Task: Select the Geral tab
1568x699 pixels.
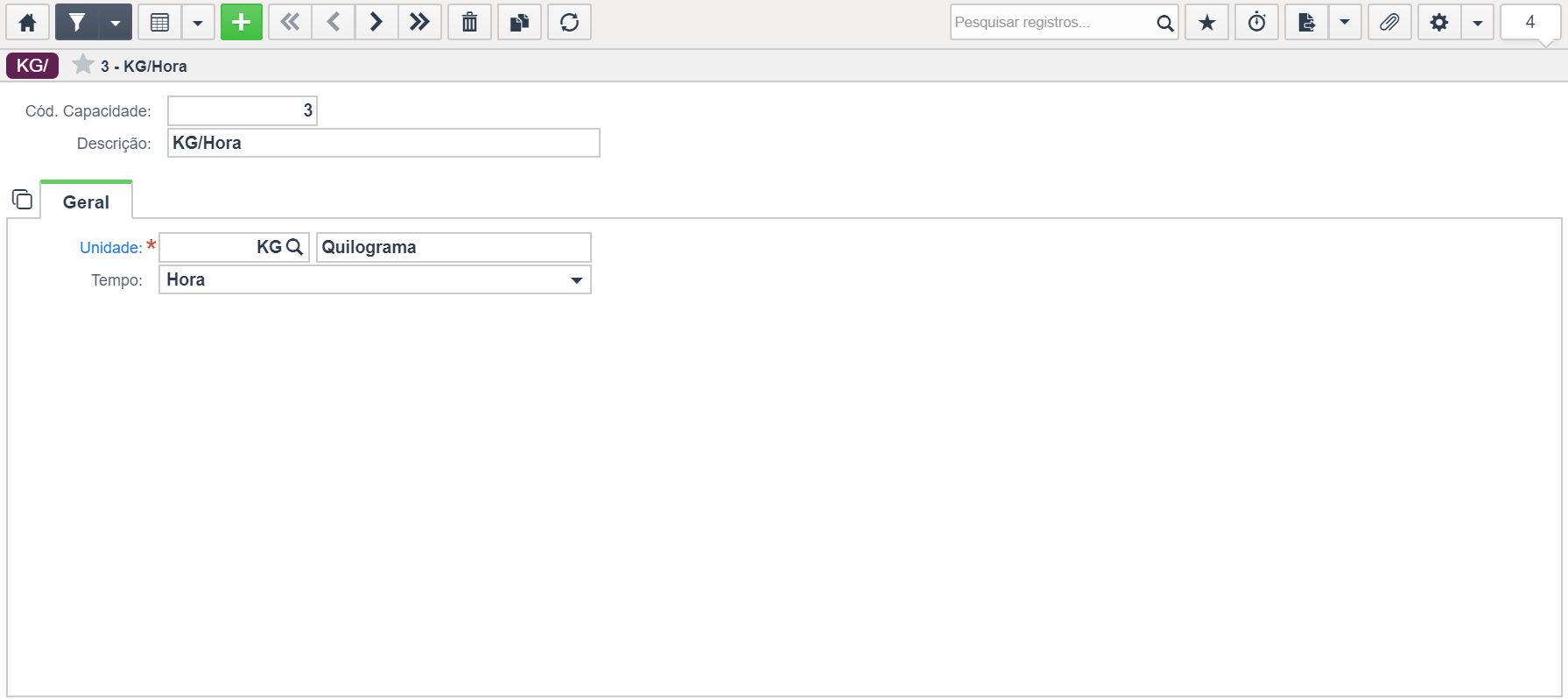Action: point(86,201)
